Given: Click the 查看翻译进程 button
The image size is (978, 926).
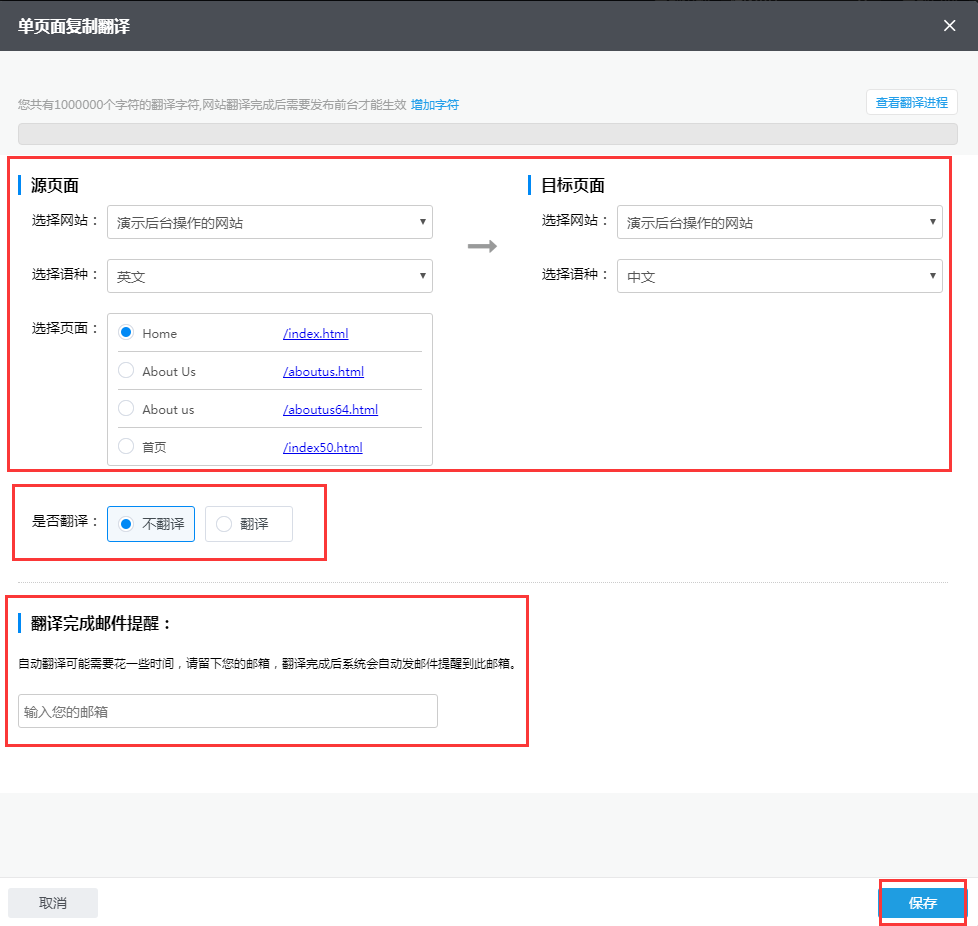Looking at the screenshot, I should (911, 101).
